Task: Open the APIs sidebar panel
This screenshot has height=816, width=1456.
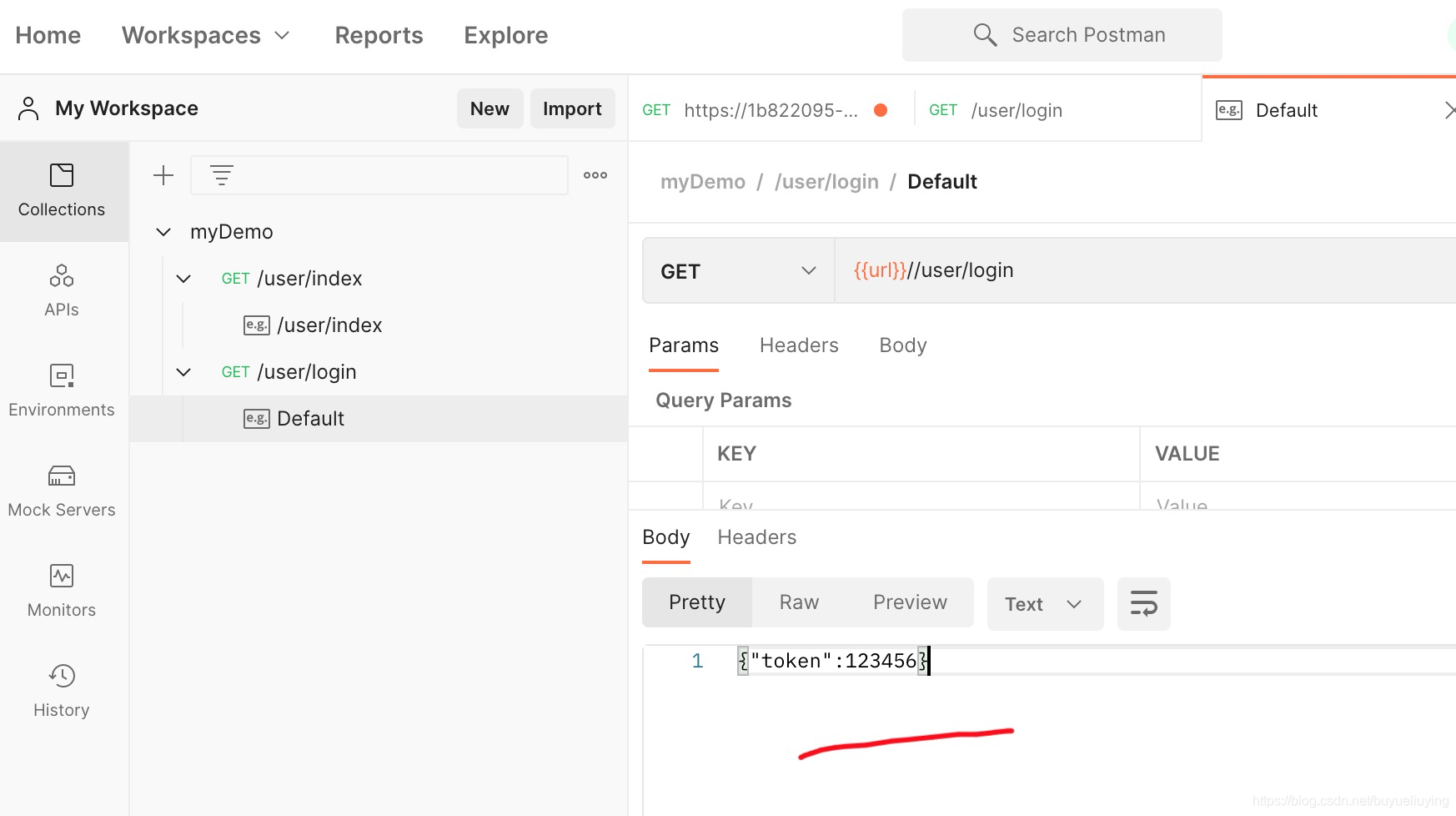Action: 62,291
